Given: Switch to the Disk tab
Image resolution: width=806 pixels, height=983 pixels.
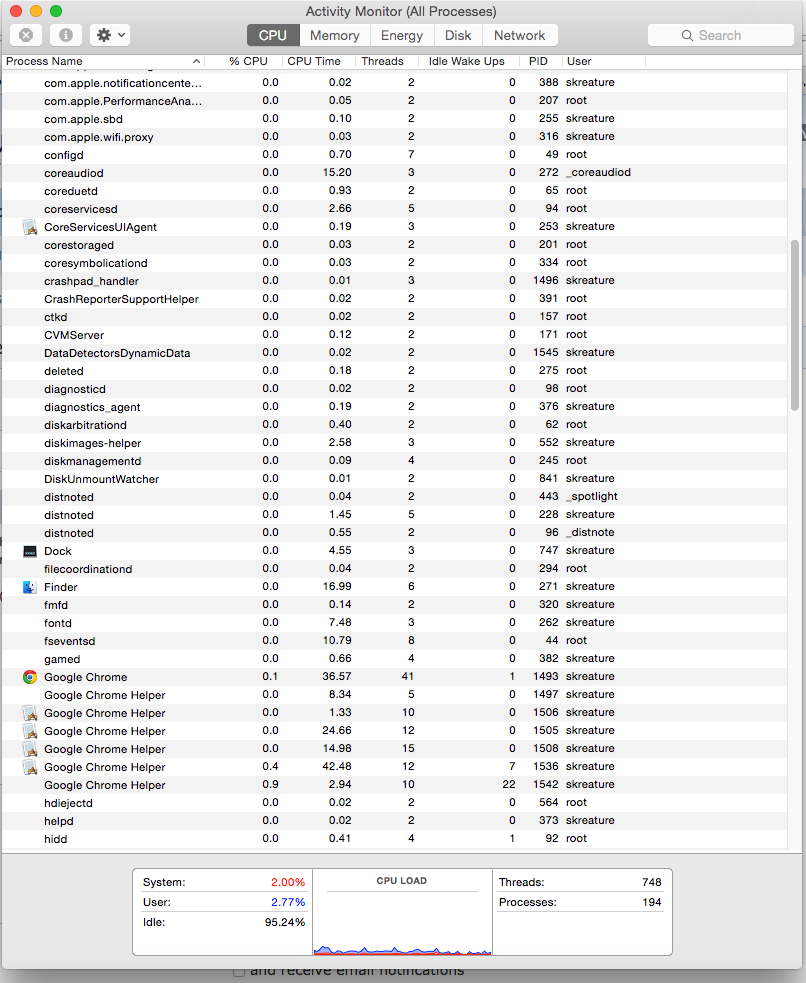Looking at the screenshot, I should click(458, 35).
